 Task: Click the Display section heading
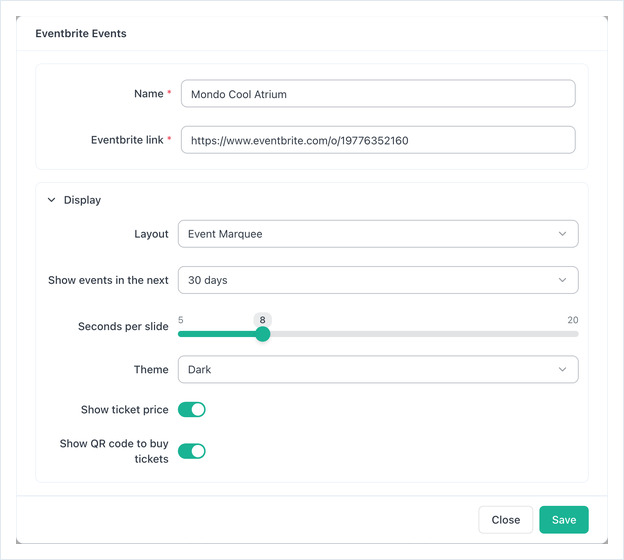point(82,200)
